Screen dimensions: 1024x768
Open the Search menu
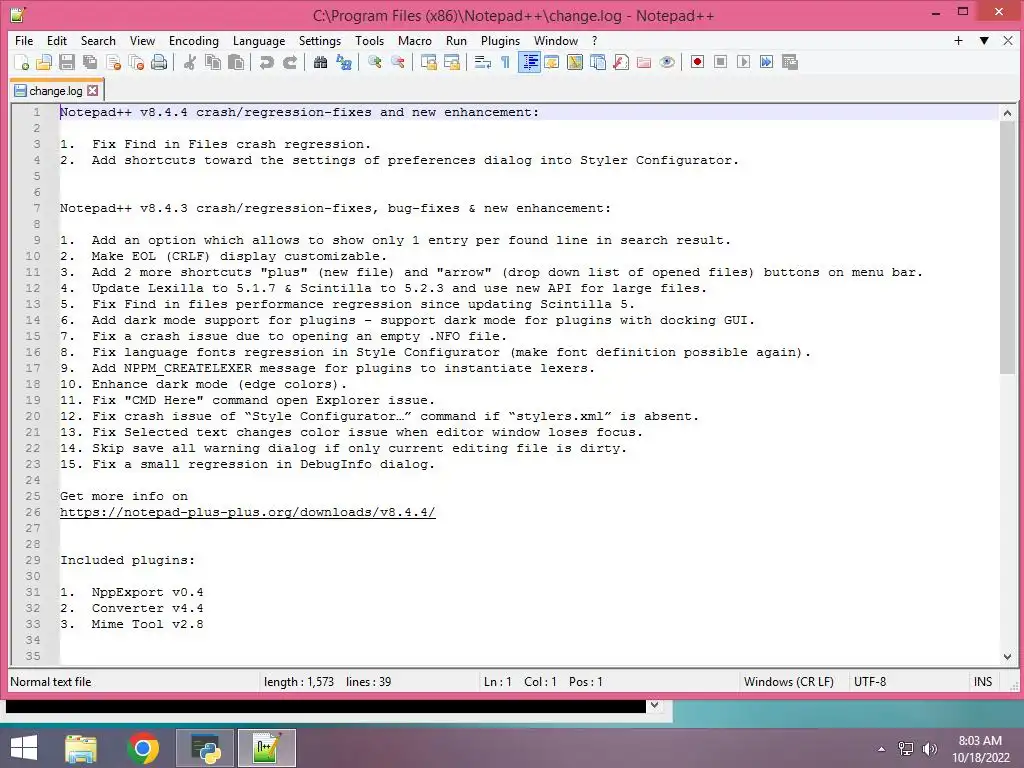point(98,40)
